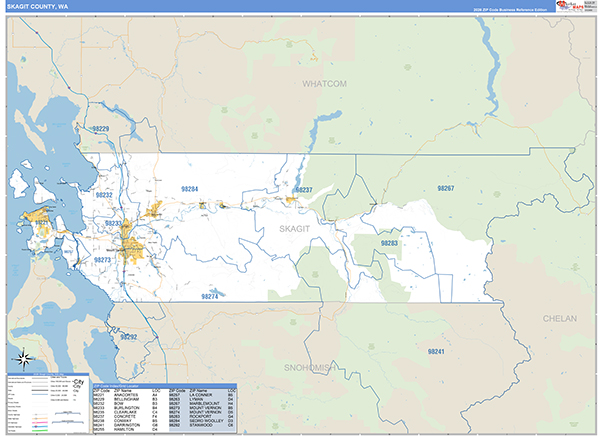Select the ROCKPORT row in the index
Image resolution: width=600 pixels, height=436 pixels.
pos(202,416)
